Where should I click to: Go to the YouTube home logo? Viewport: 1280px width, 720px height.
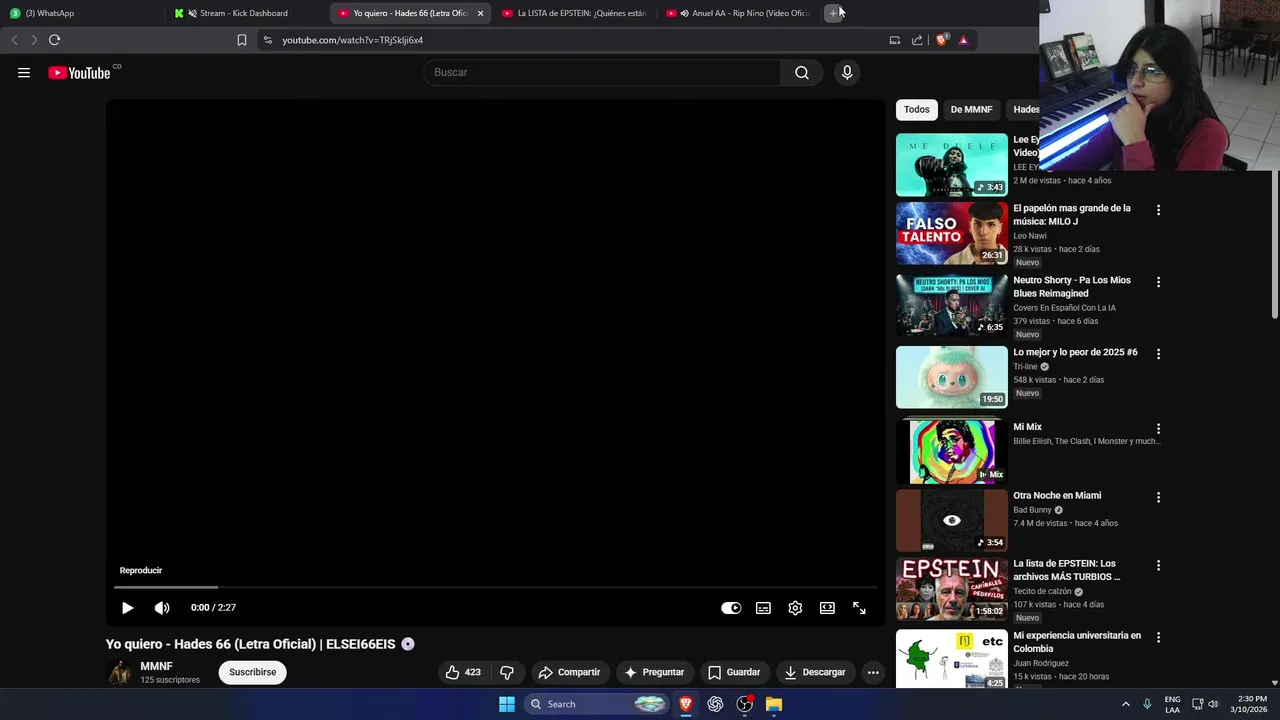point(79,72)
